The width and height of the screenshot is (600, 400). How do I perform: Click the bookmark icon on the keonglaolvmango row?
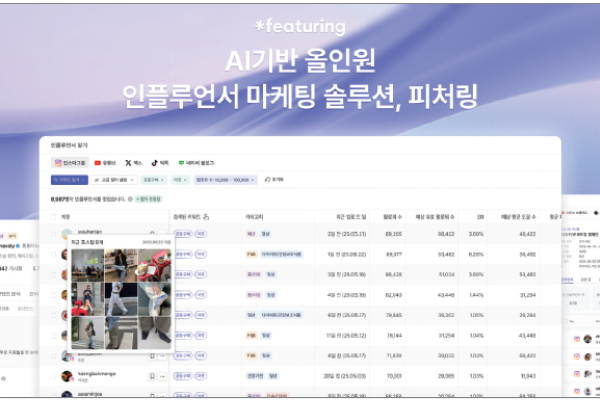(x=150, y=375)
